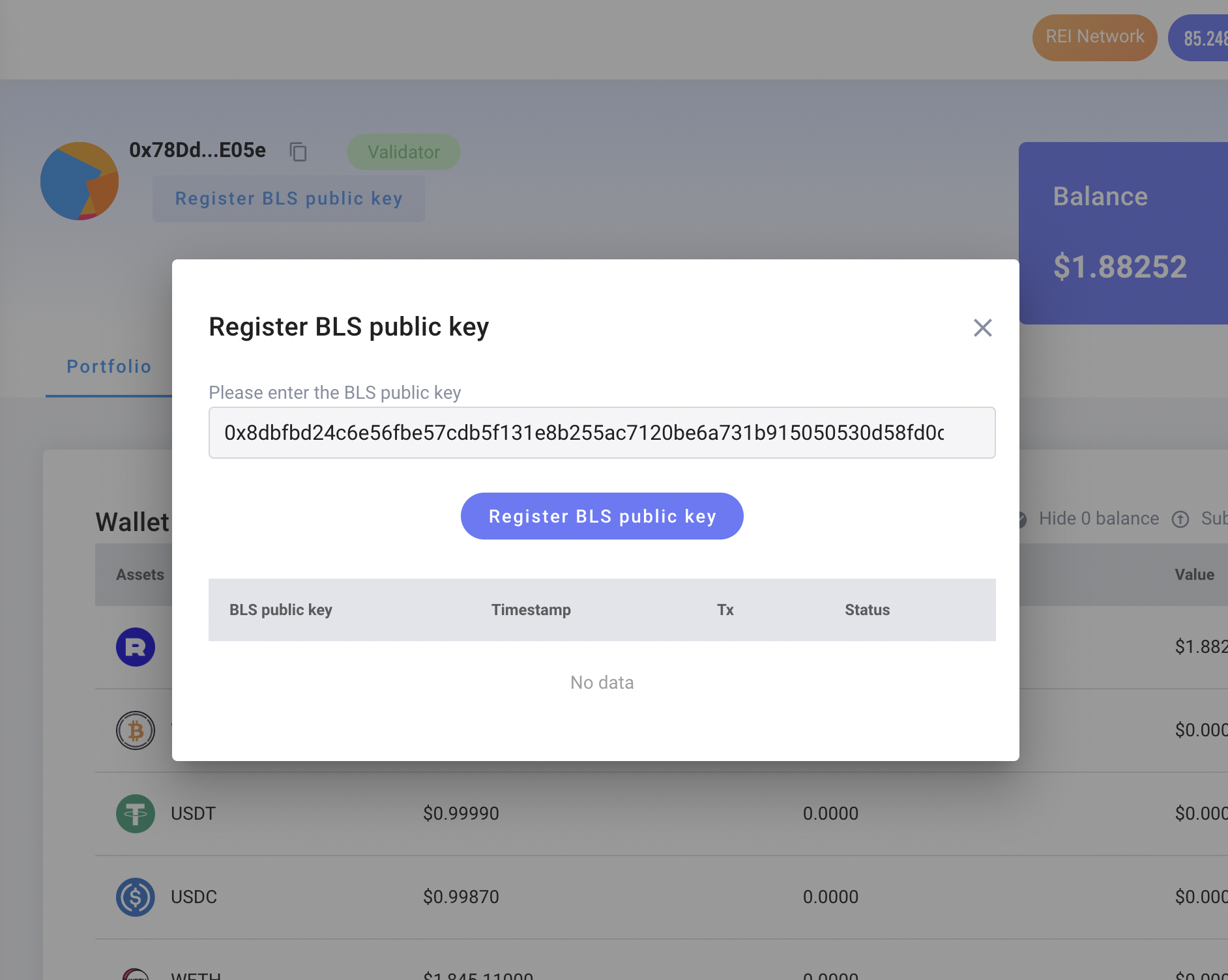
Task: Switch to the Portfolio tab
Action: tap(109, 367)
